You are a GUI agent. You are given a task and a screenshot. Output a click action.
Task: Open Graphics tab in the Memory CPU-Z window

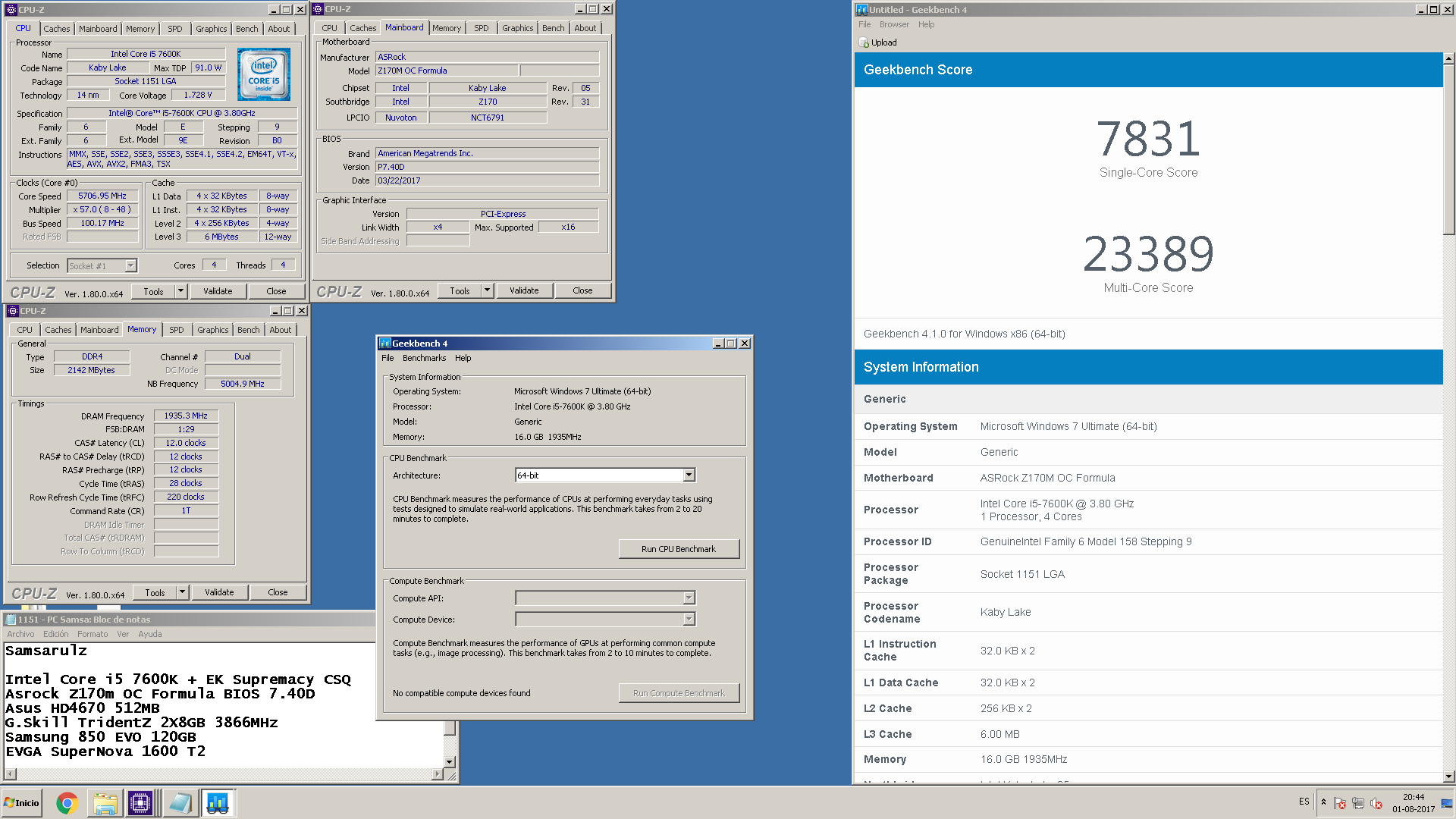pos(212,330)
